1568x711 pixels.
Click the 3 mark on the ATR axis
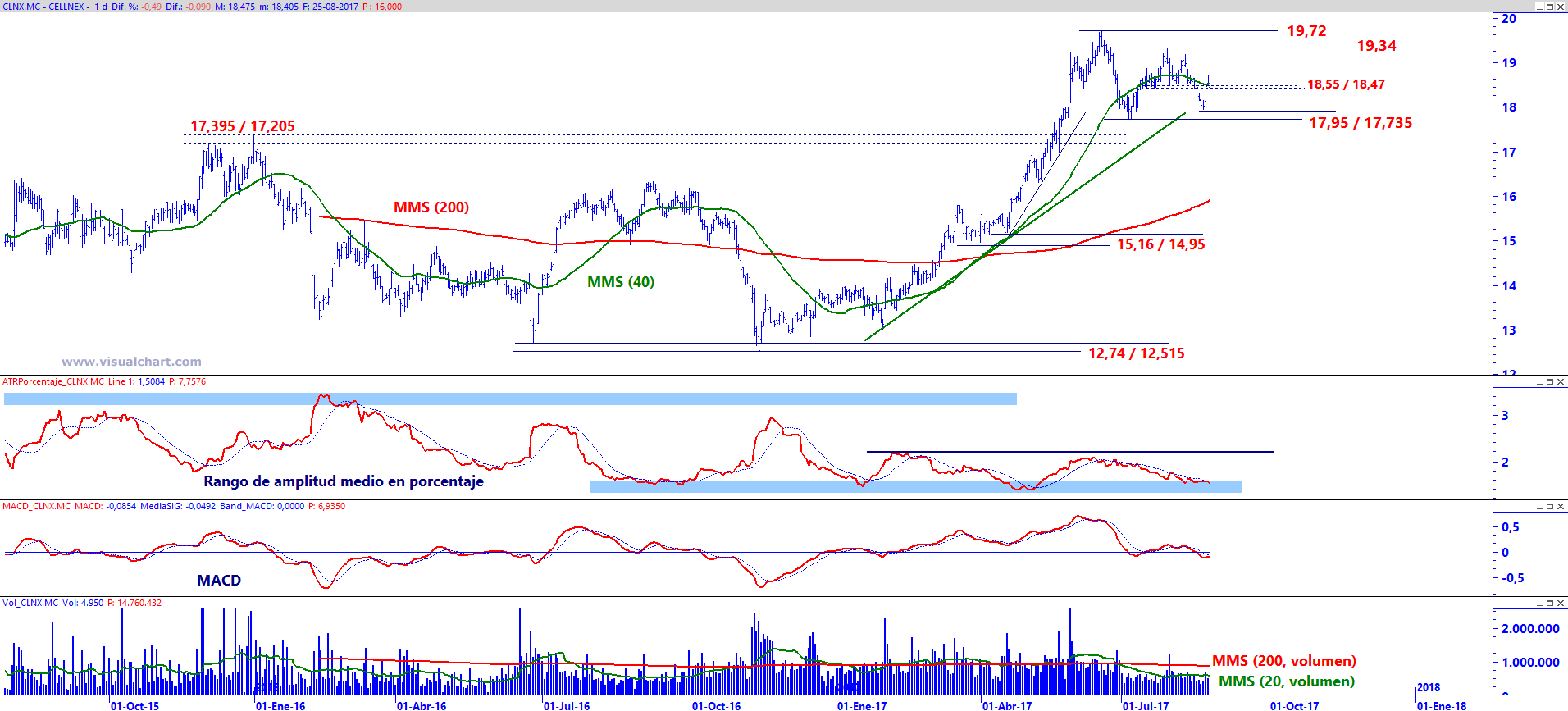click(x=1505, y=415)
